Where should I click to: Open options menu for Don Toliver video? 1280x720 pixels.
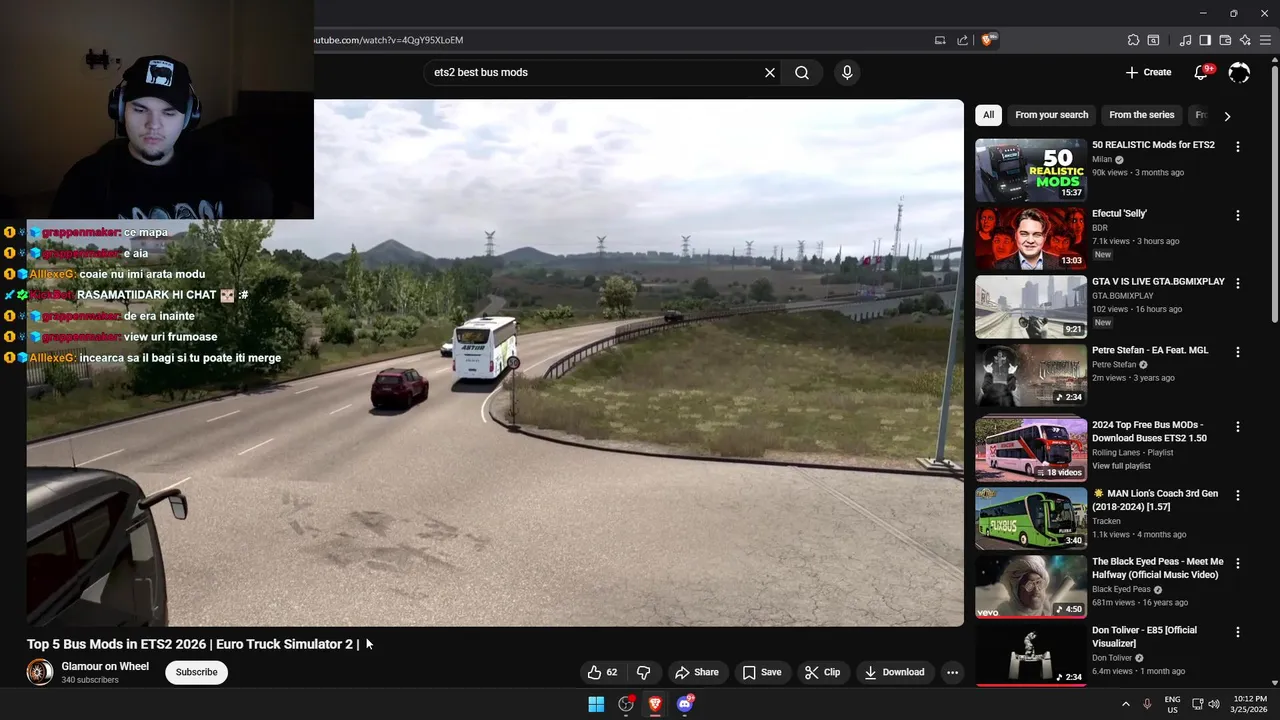click(x=1238, y=632)
